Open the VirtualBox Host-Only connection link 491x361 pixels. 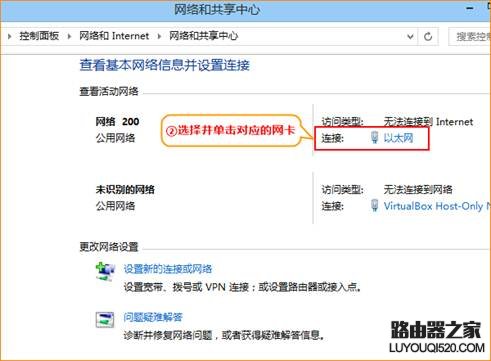[437, 206]
